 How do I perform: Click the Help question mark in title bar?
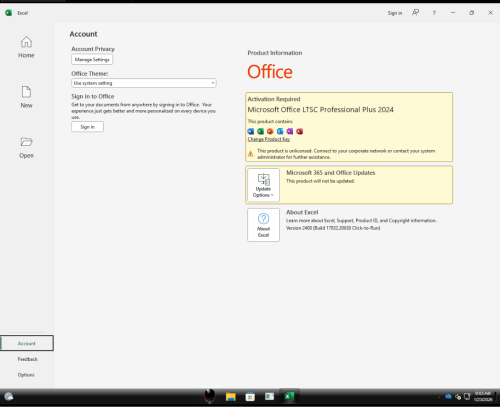pyautogui.click(x=434, y=13)
